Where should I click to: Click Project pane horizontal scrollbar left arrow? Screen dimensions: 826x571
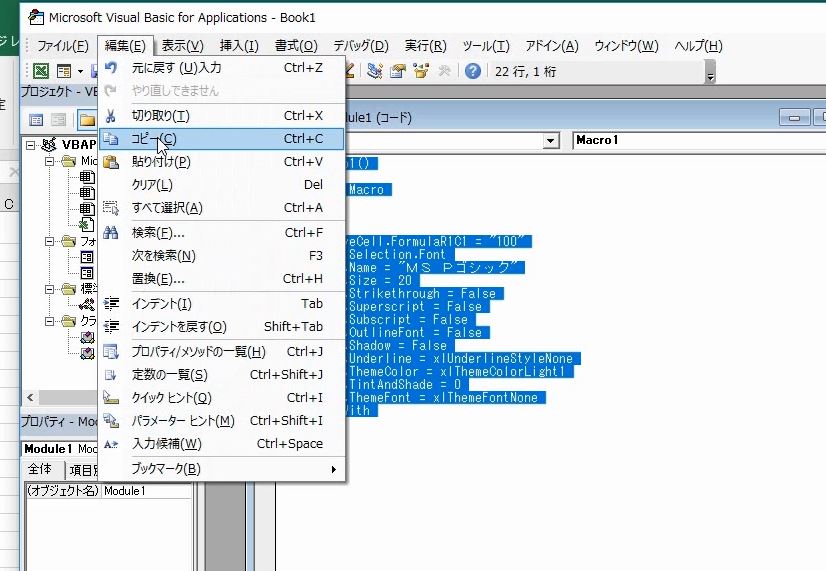pos(30,398)
